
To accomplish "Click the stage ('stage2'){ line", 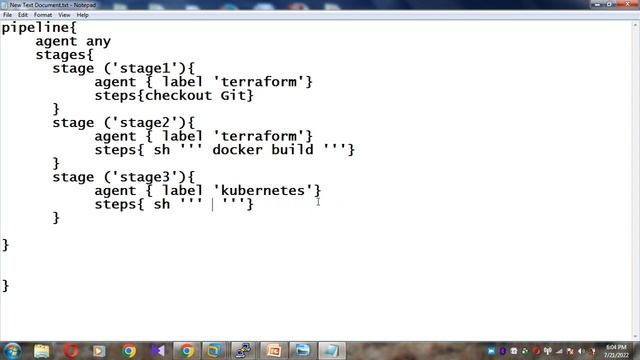I will (124, 122).
